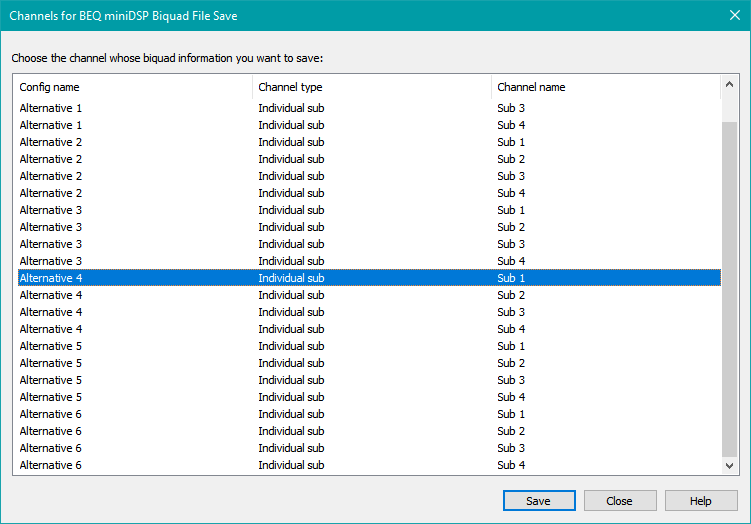Click scrollbar down arrow
Image resolution: width=751 pixels, height=524 pixels.
coord(729,466)
